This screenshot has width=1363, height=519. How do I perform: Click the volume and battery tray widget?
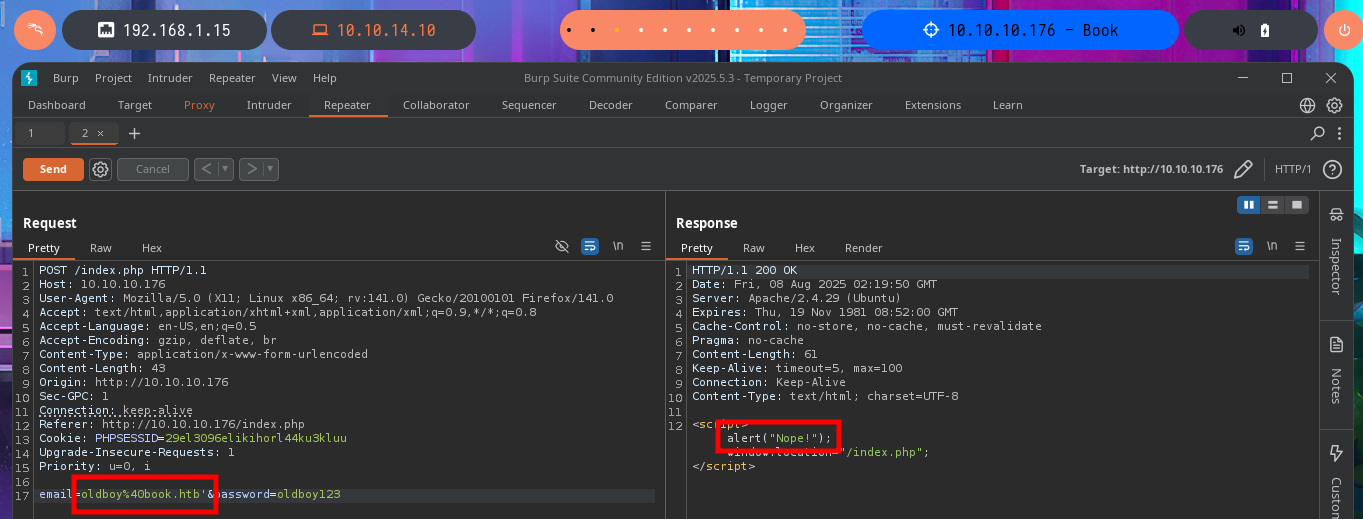point(1251,30)
